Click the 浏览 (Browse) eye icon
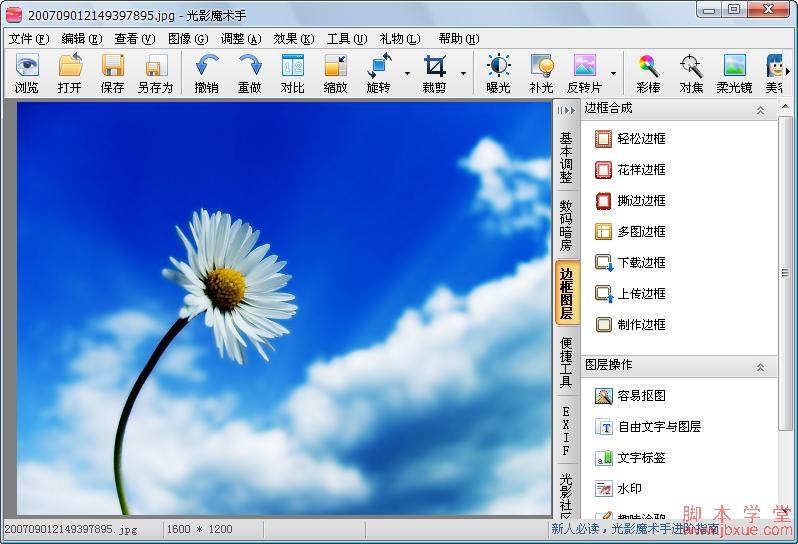Screen dimensions: 798x544 click(26, 66)
